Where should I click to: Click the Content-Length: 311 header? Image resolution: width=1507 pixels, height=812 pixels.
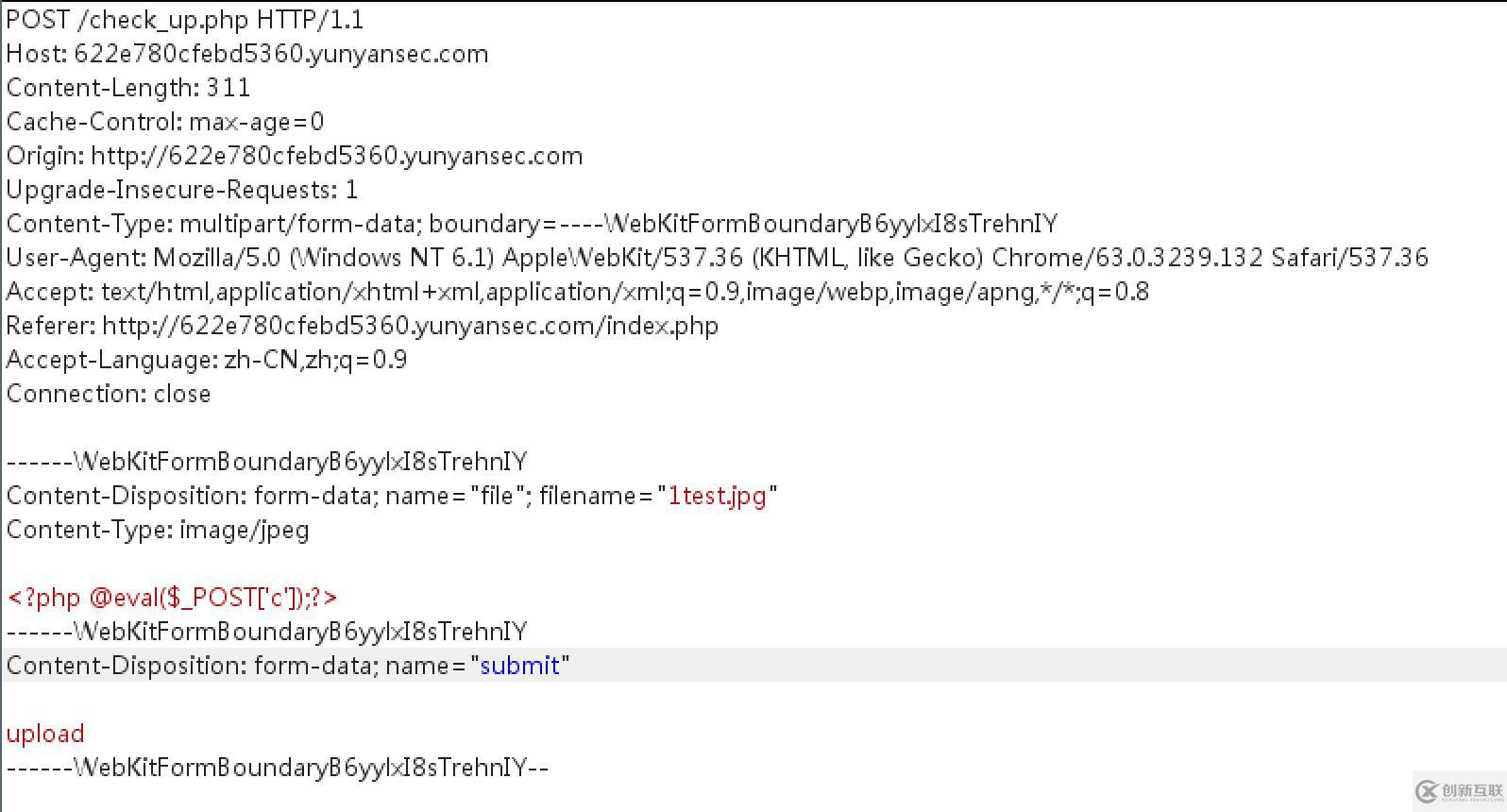pyautogui.click(x=128, y=88)
